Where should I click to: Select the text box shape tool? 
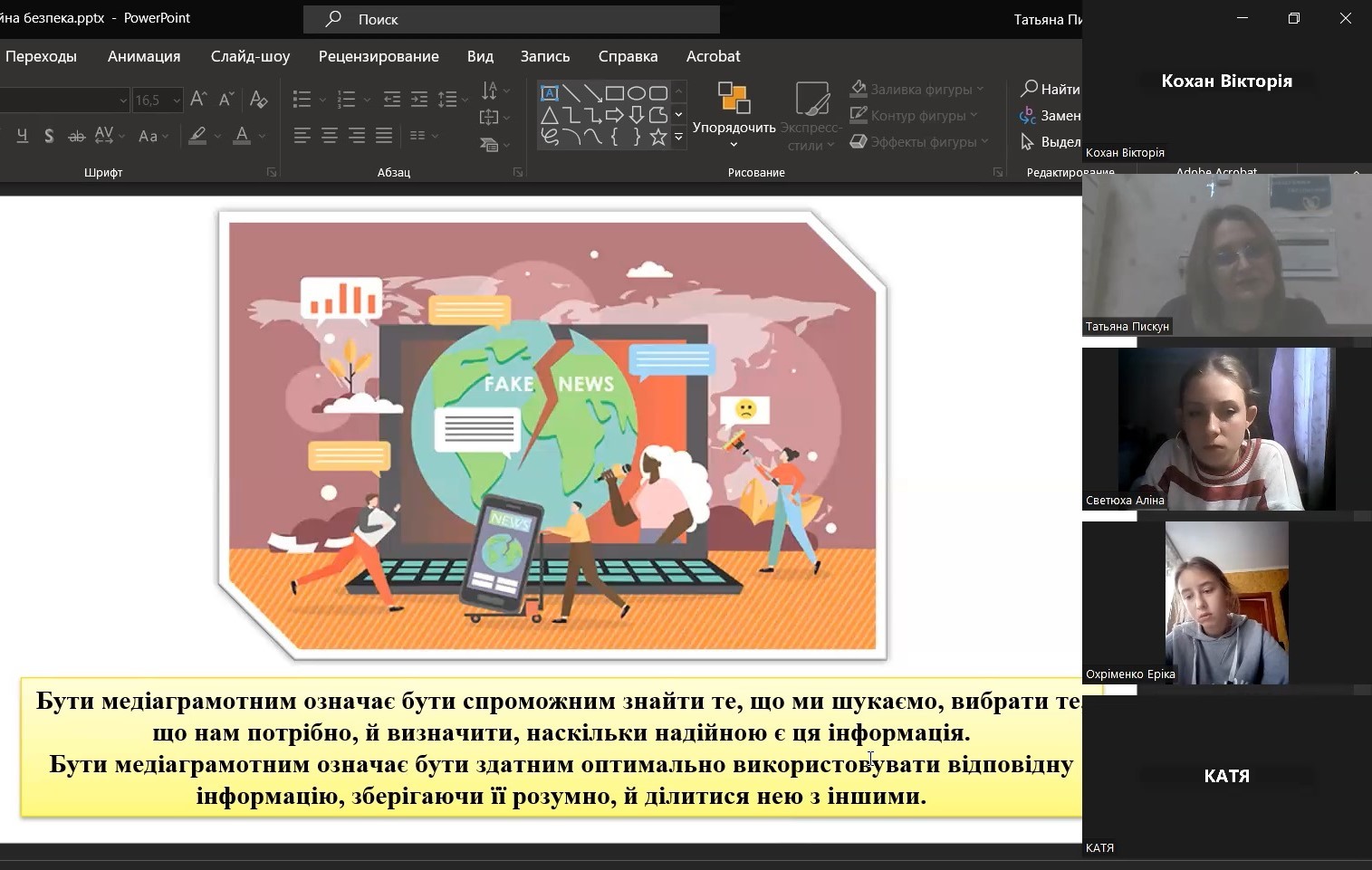click(549, 93)
